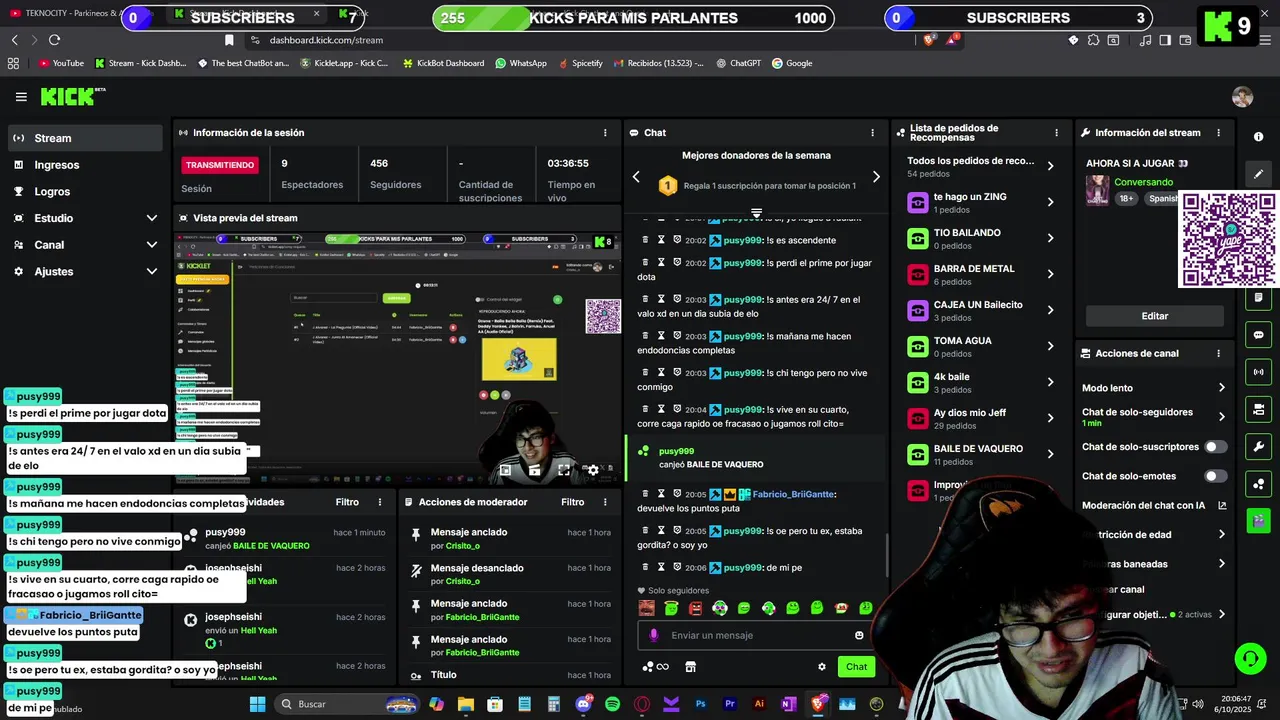Click Fabricio_BriiGantte username in chat

pos(794,494)
